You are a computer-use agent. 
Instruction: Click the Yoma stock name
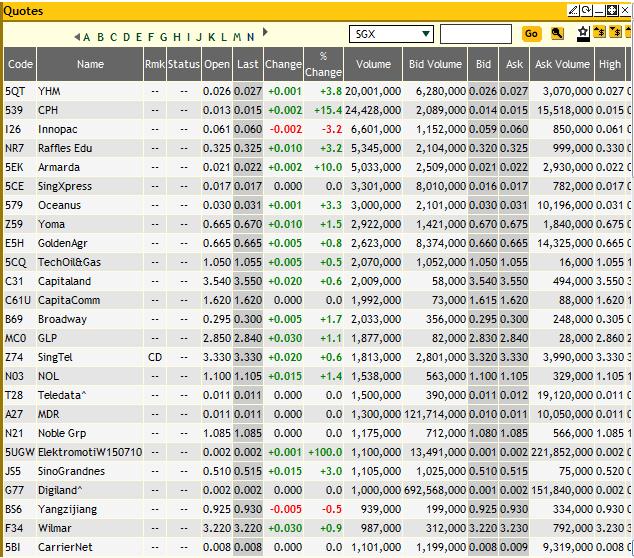(51, 224)
